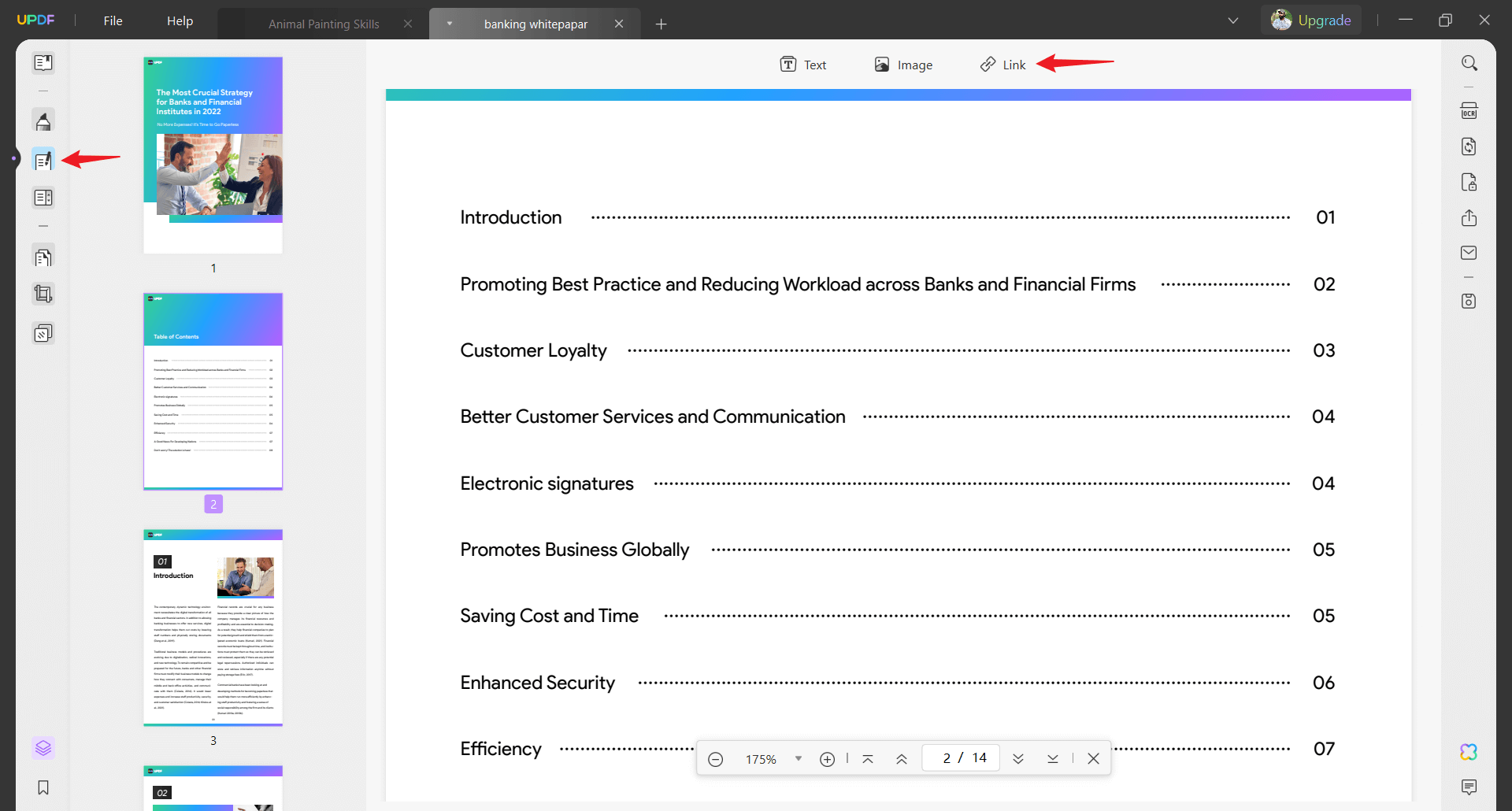Open the File menu
1512x811 pixels.
pos(113,20)
